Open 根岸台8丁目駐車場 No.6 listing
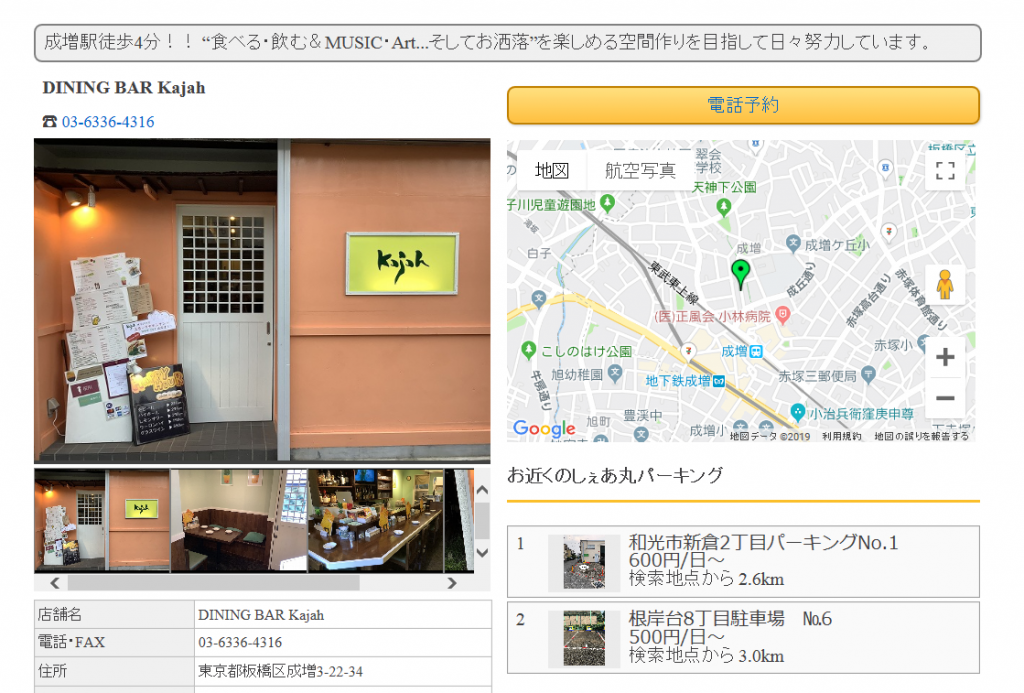The height and width of the screenshot is (693, 1024). [743, 637]
